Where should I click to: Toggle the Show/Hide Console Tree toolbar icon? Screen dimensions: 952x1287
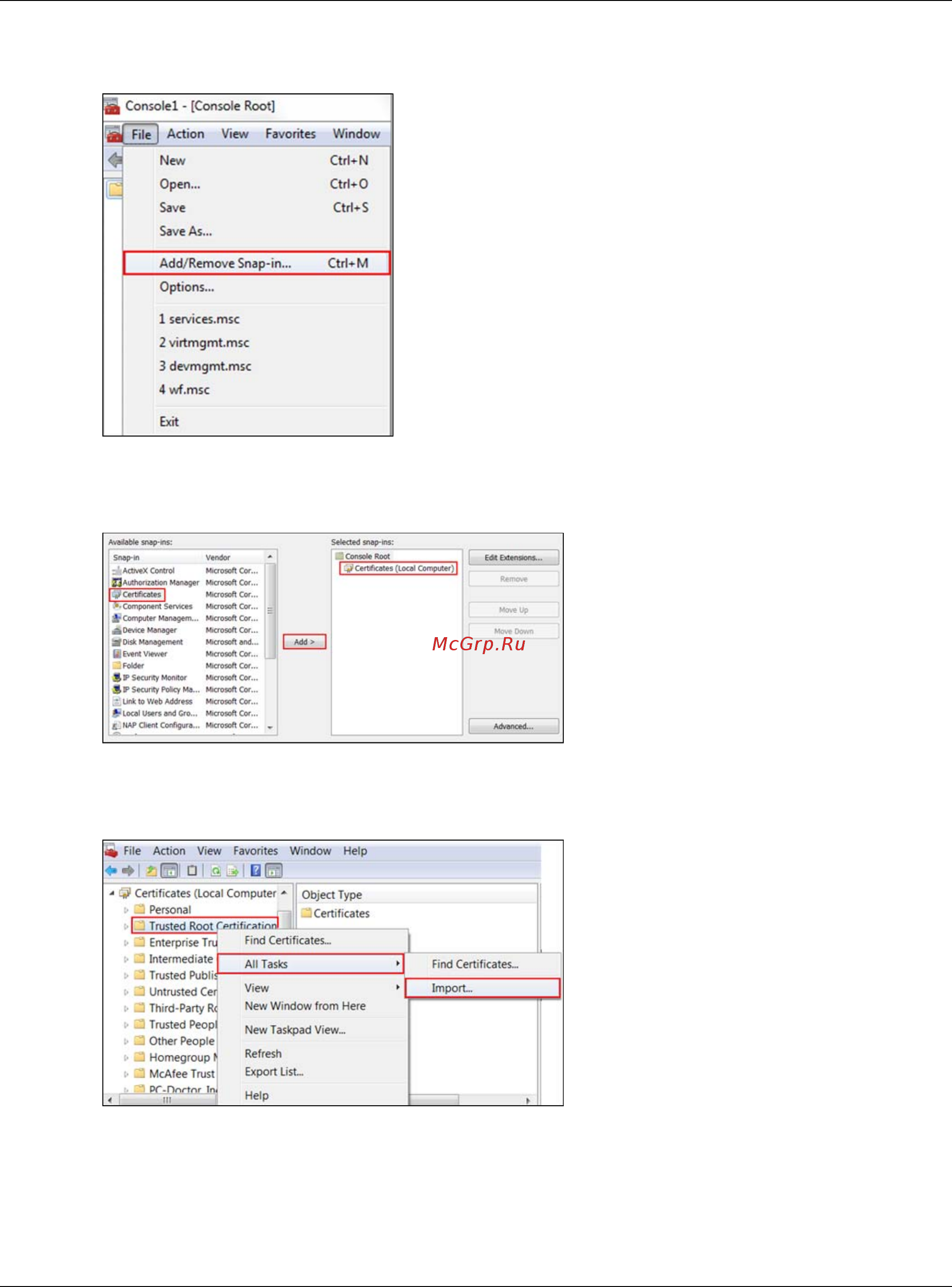[x=169, y=870]
